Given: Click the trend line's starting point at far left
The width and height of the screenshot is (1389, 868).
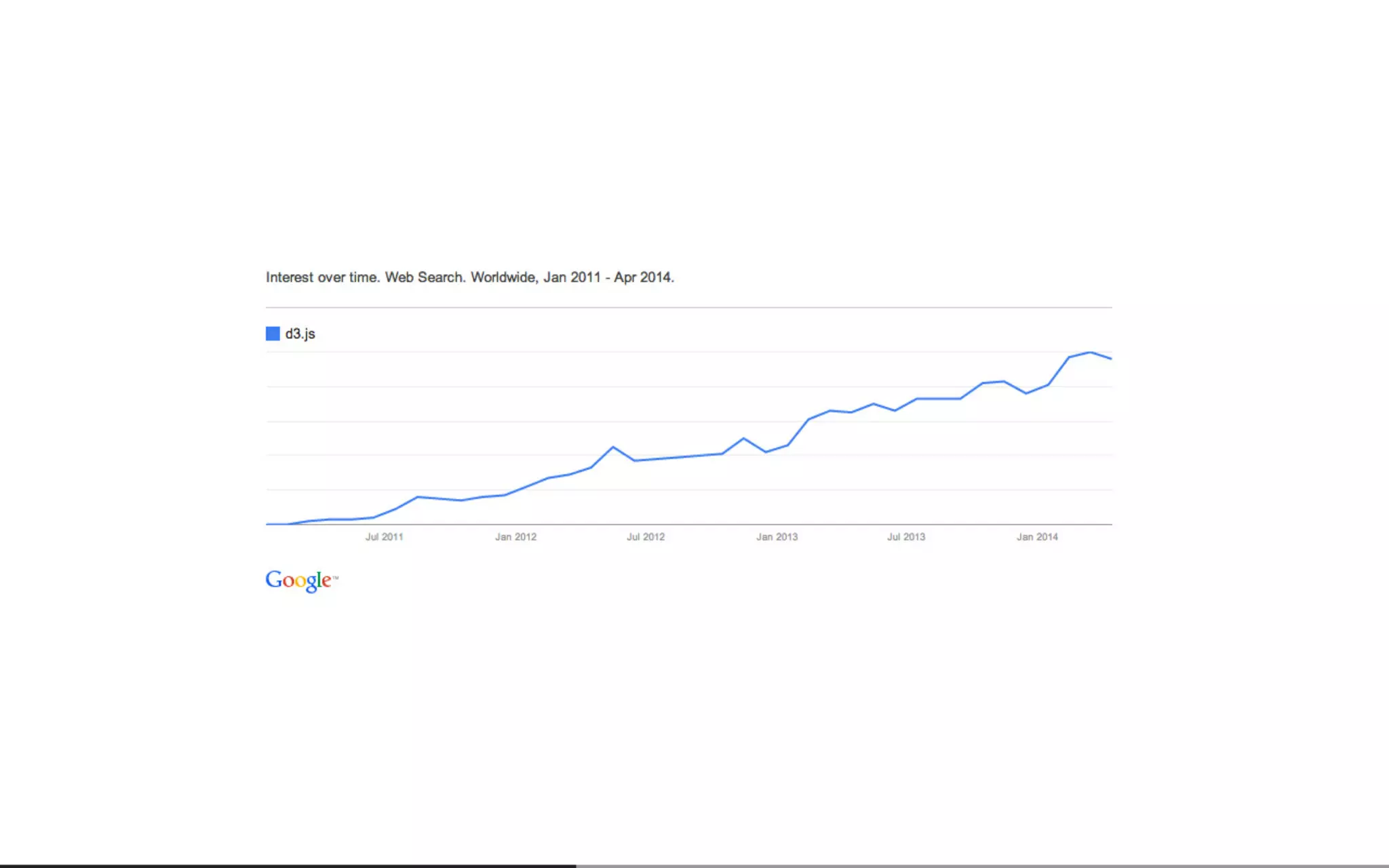Looking at the screenshot, I should click(267, 524).
